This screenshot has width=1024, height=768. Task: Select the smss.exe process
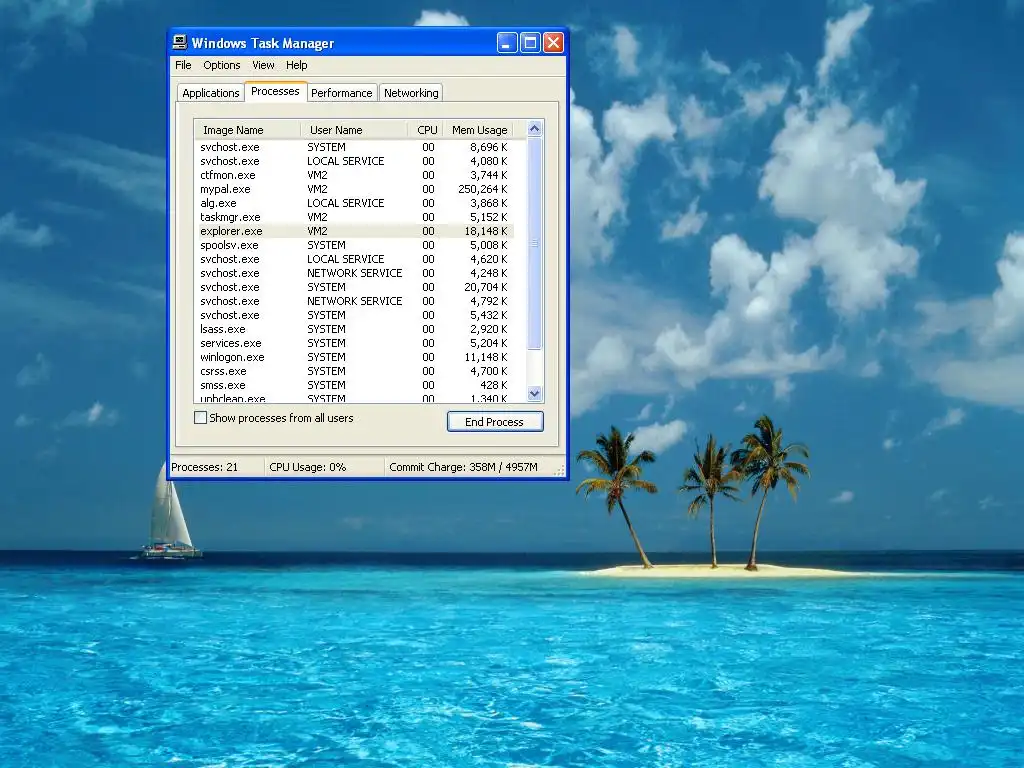[x=355, y=385]
